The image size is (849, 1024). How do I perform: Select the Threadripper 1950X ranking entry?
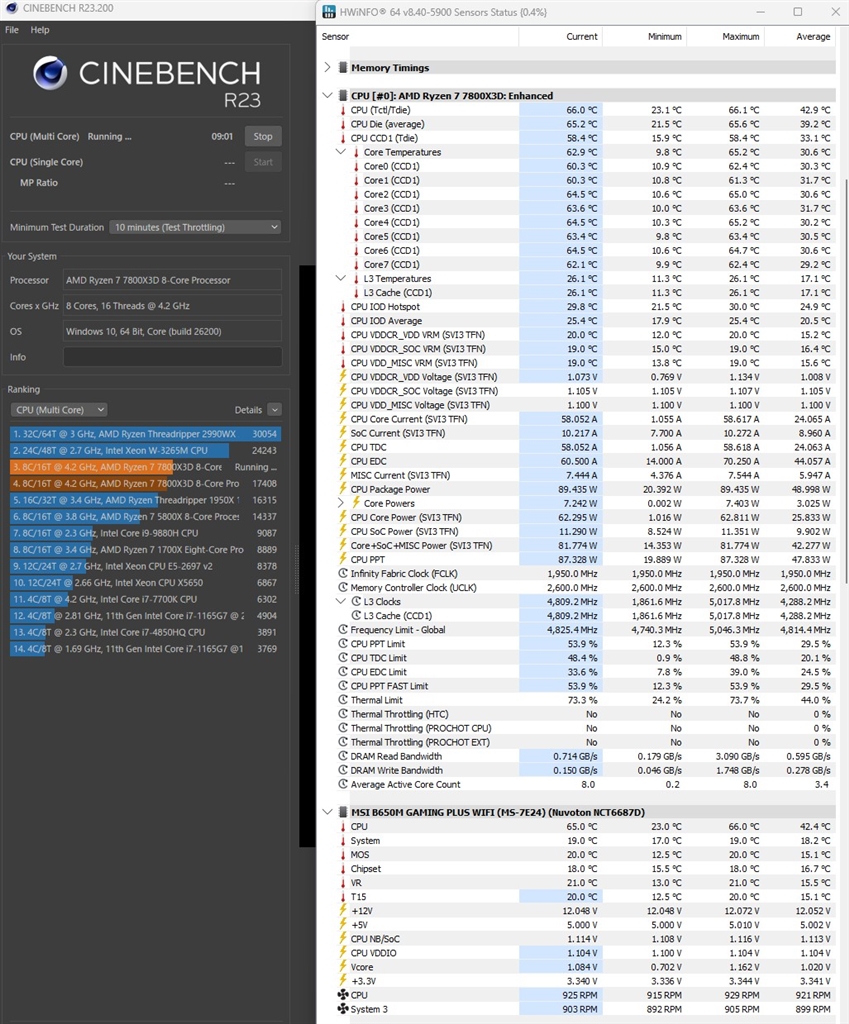coord(145,500)
